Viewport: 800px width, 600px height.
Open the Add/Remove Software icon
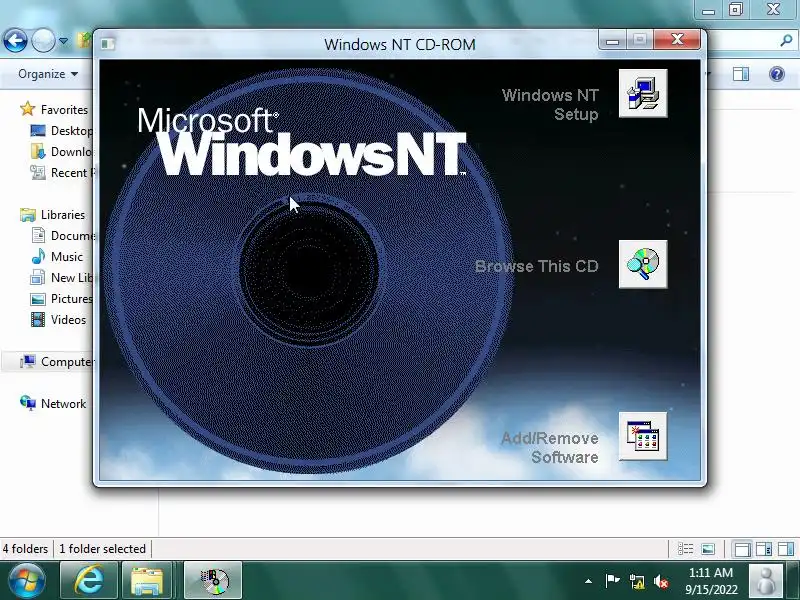point(643,436)
